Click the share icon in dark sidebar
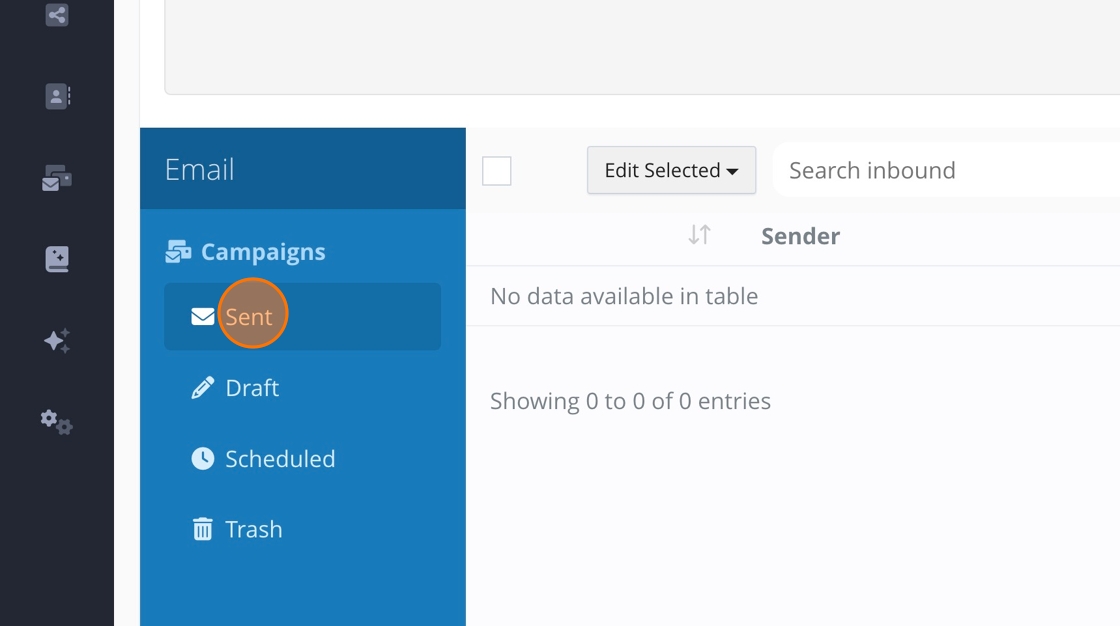 57,15
